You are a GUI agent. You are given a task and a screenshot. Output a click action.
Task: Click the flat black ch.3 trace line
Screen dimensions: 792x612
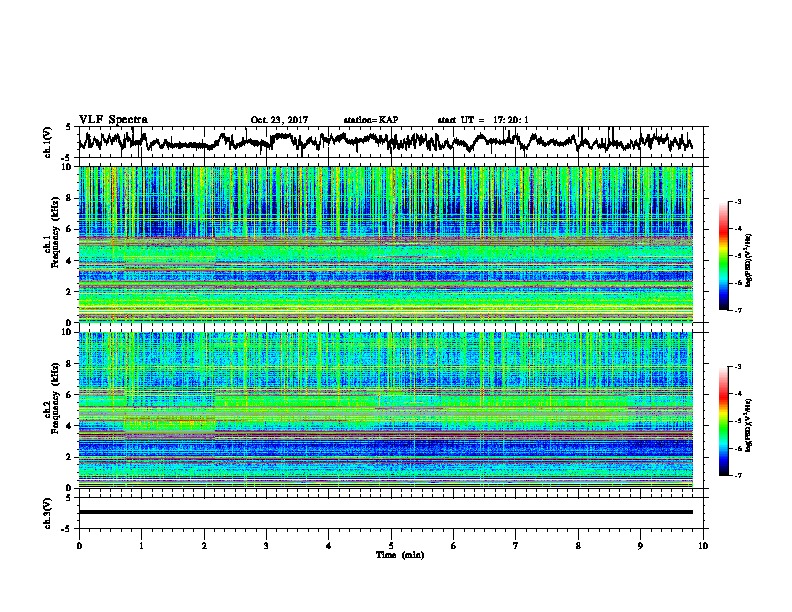pyautogui.click(x=385, y=512)
